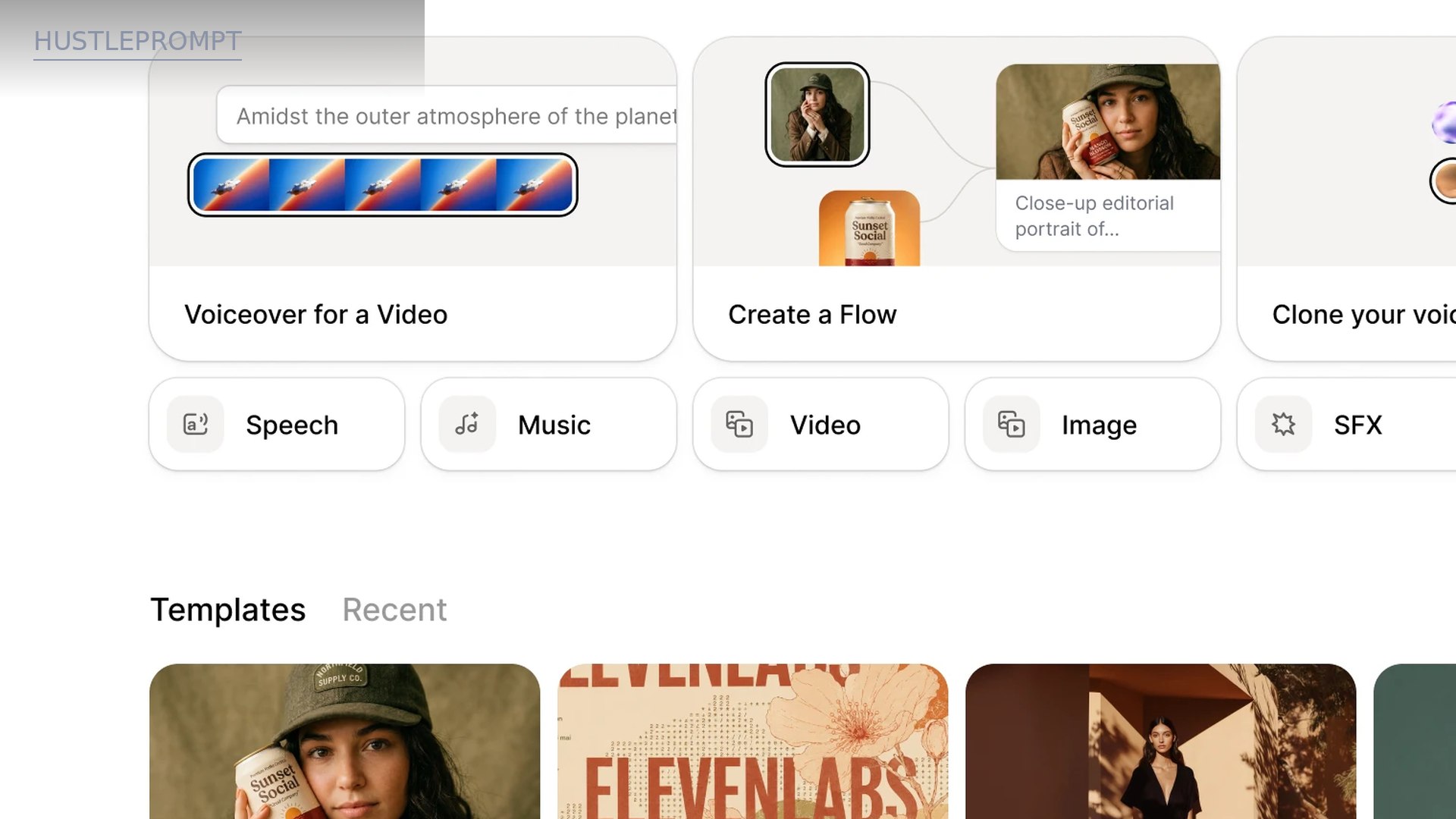
Task: Open the Video tool card
Action: pos(821,424)
